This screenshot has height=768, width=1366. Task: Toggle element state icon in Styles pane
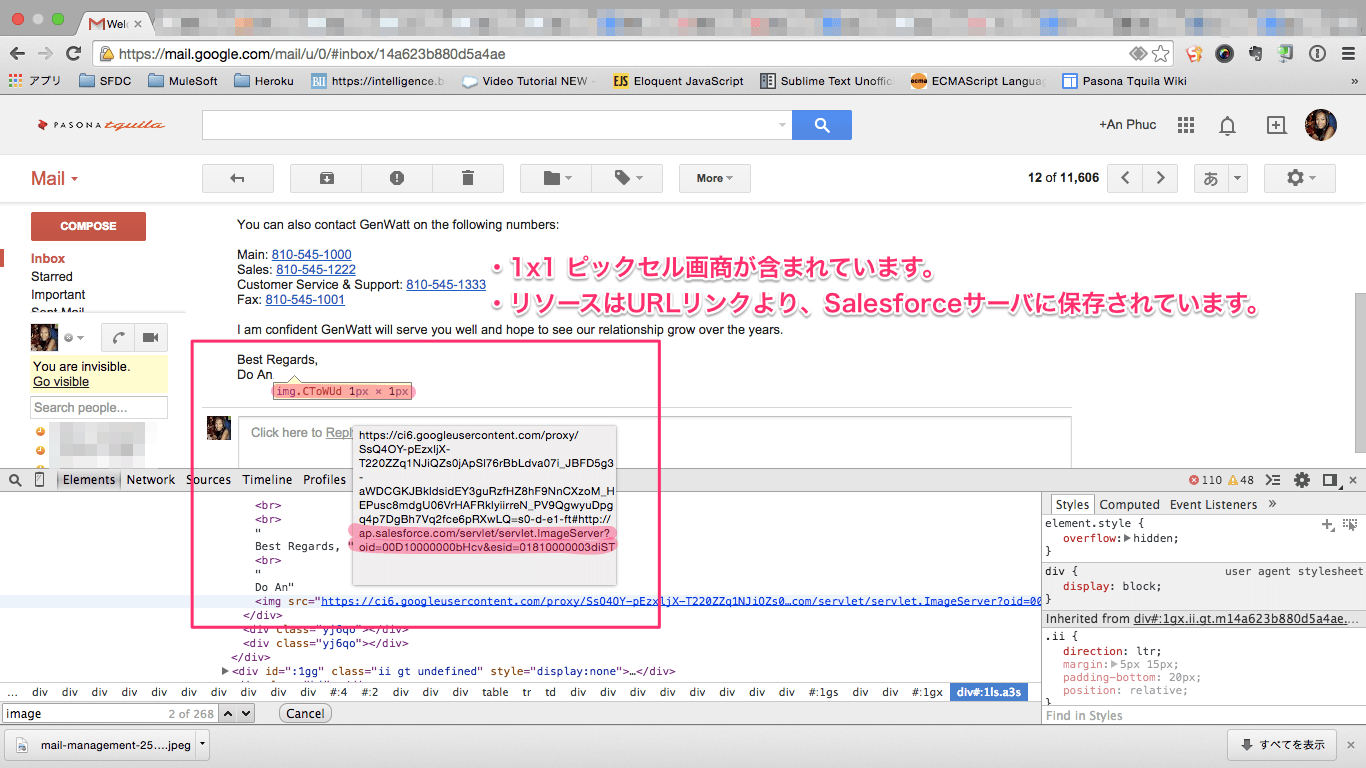(x=1350, y=524)
